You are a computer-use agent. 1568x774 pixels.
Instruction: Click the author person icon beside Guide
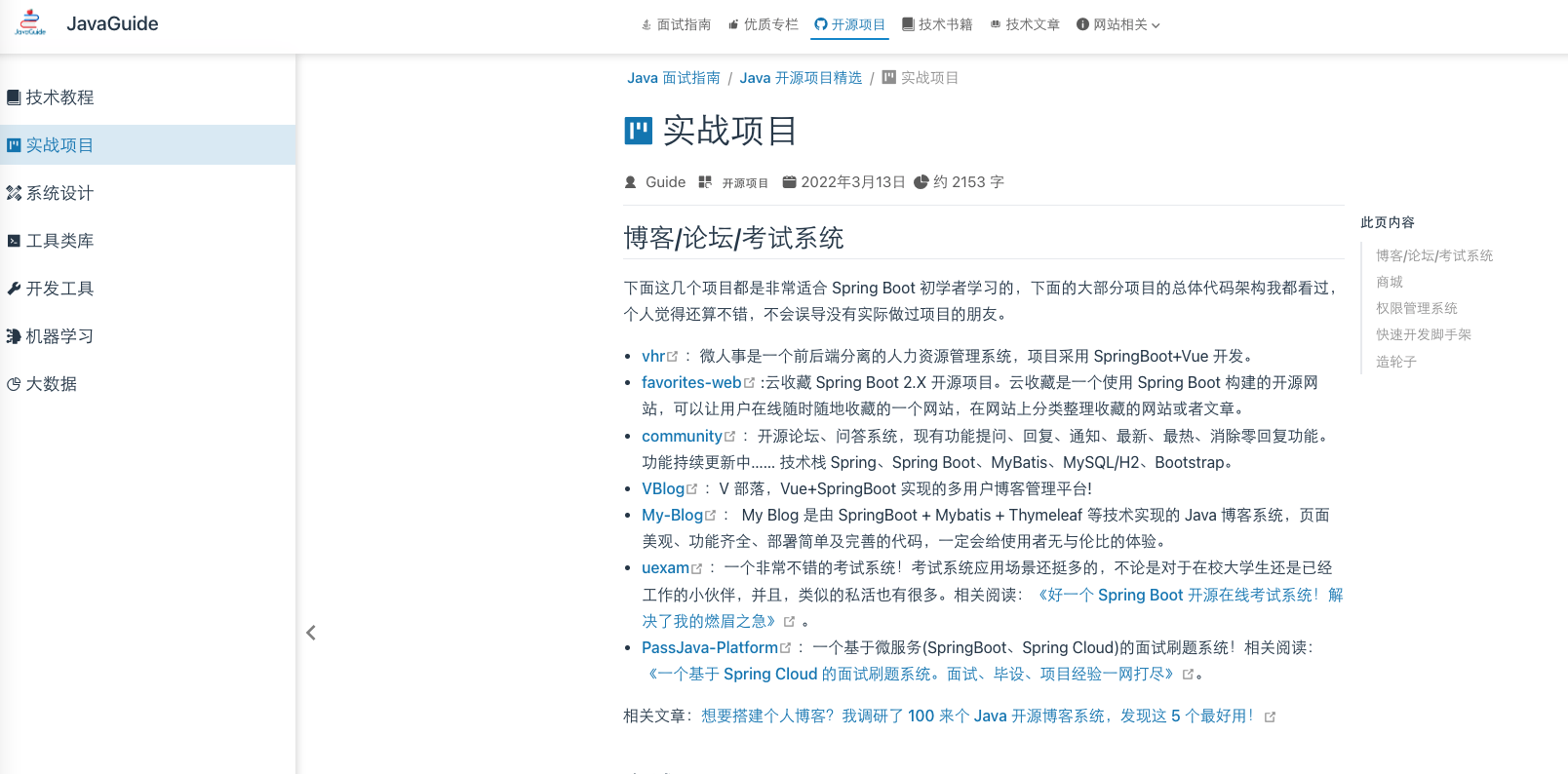click(630, 182)
